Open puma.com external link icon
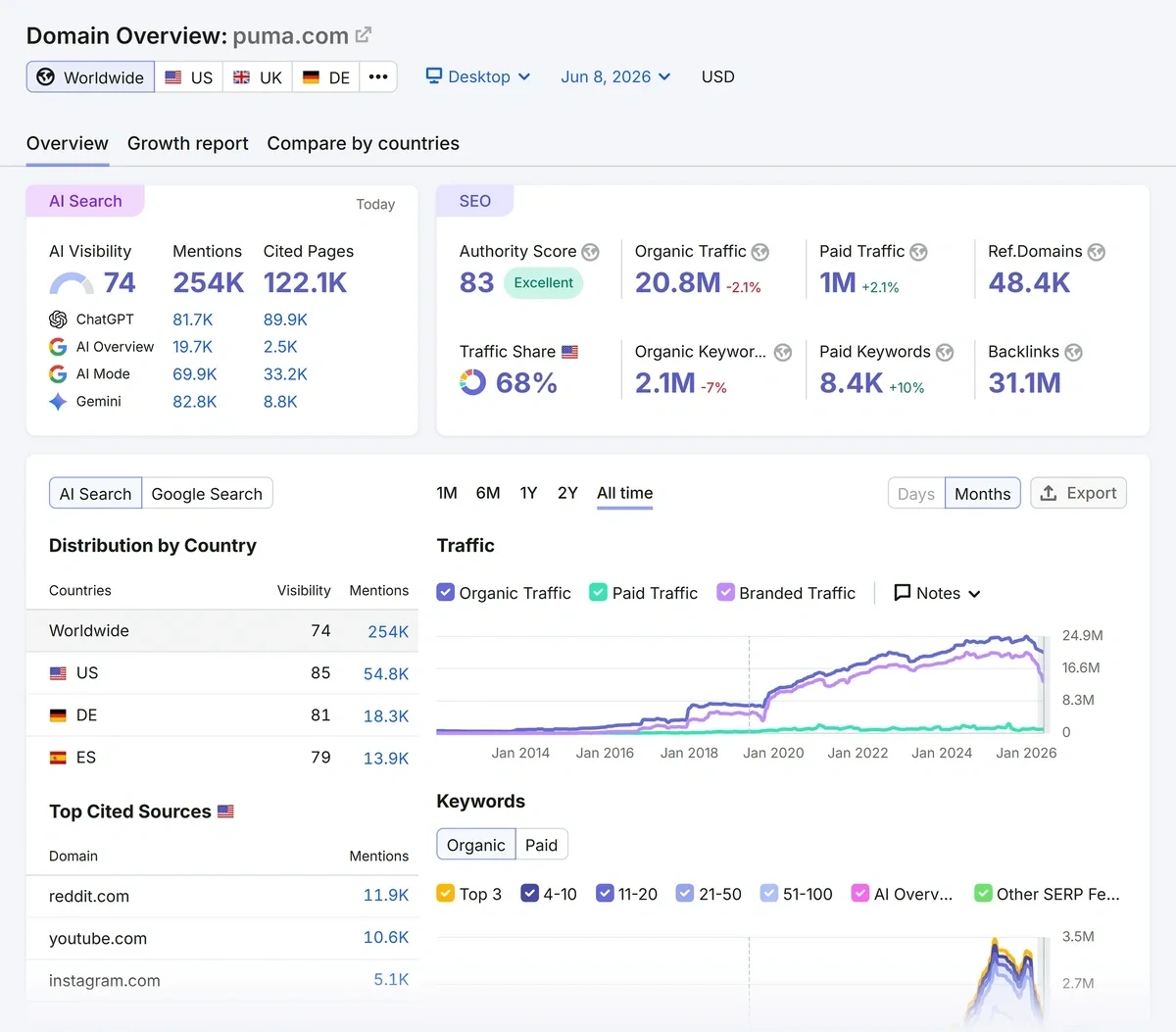Screen dimensions: 1176x1032 tap(364, 35)
